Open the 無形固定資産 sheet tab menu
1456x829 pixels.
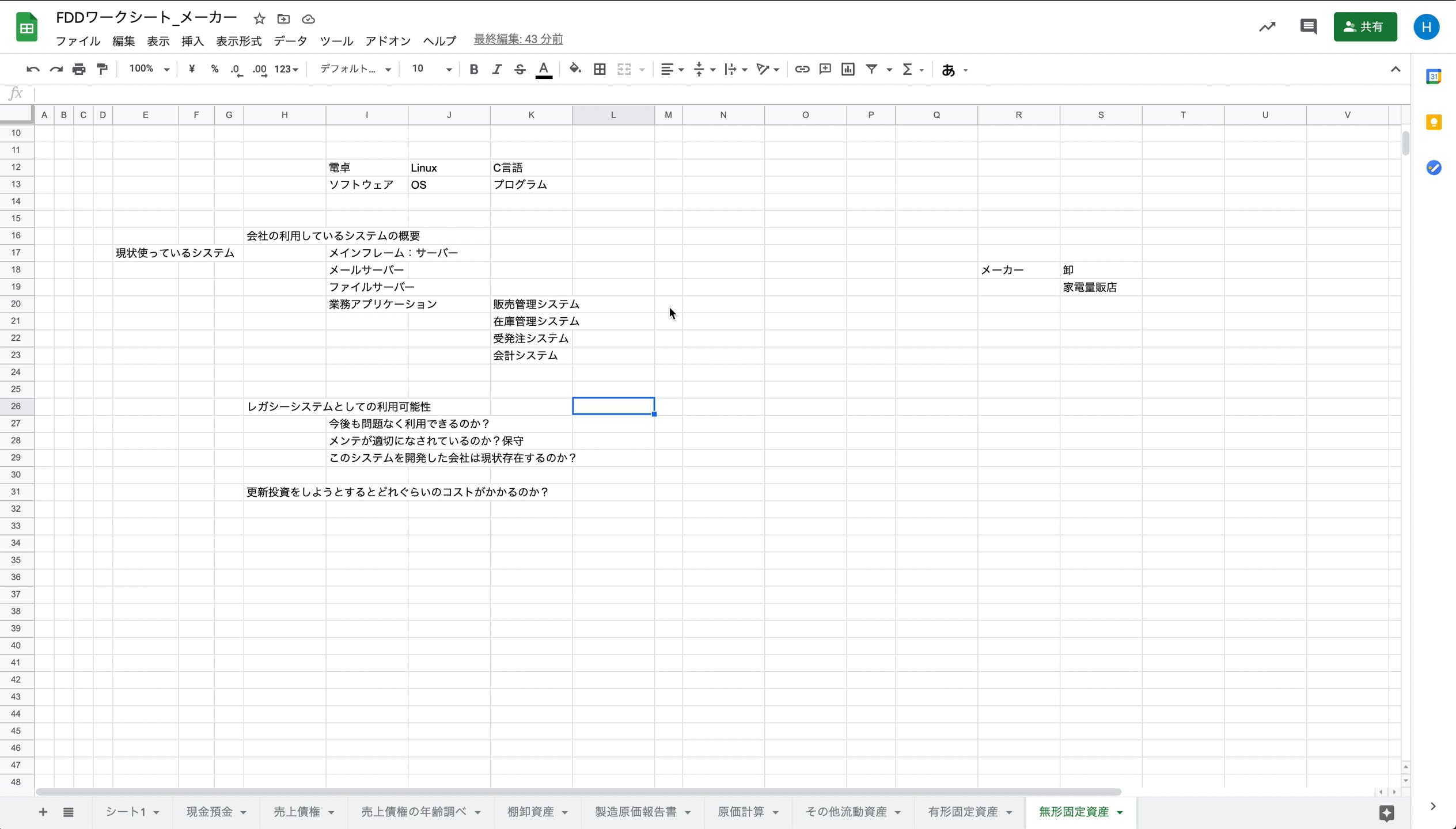pyautogui.click(x=1120, y=812)
